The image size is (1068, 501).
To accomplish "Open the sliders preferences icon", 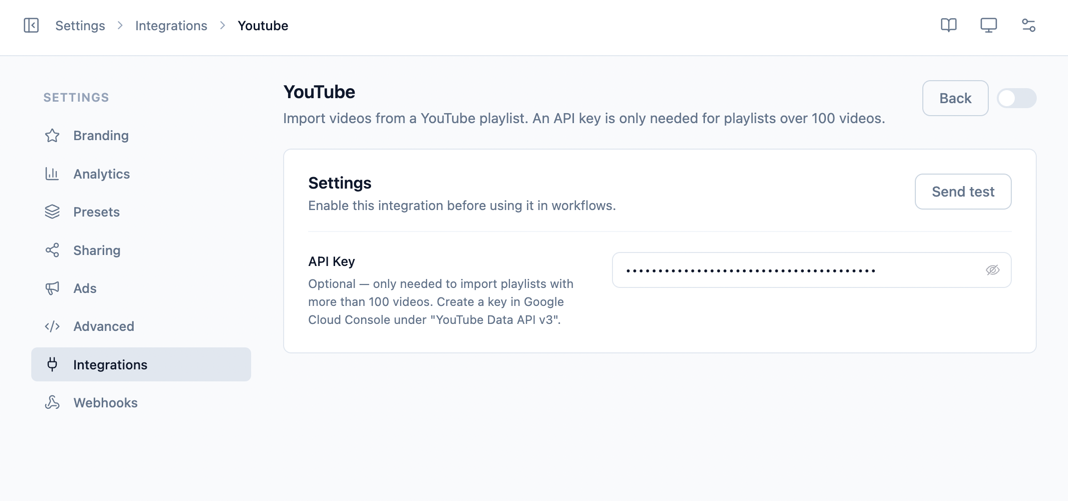I will pos(1028,25).
